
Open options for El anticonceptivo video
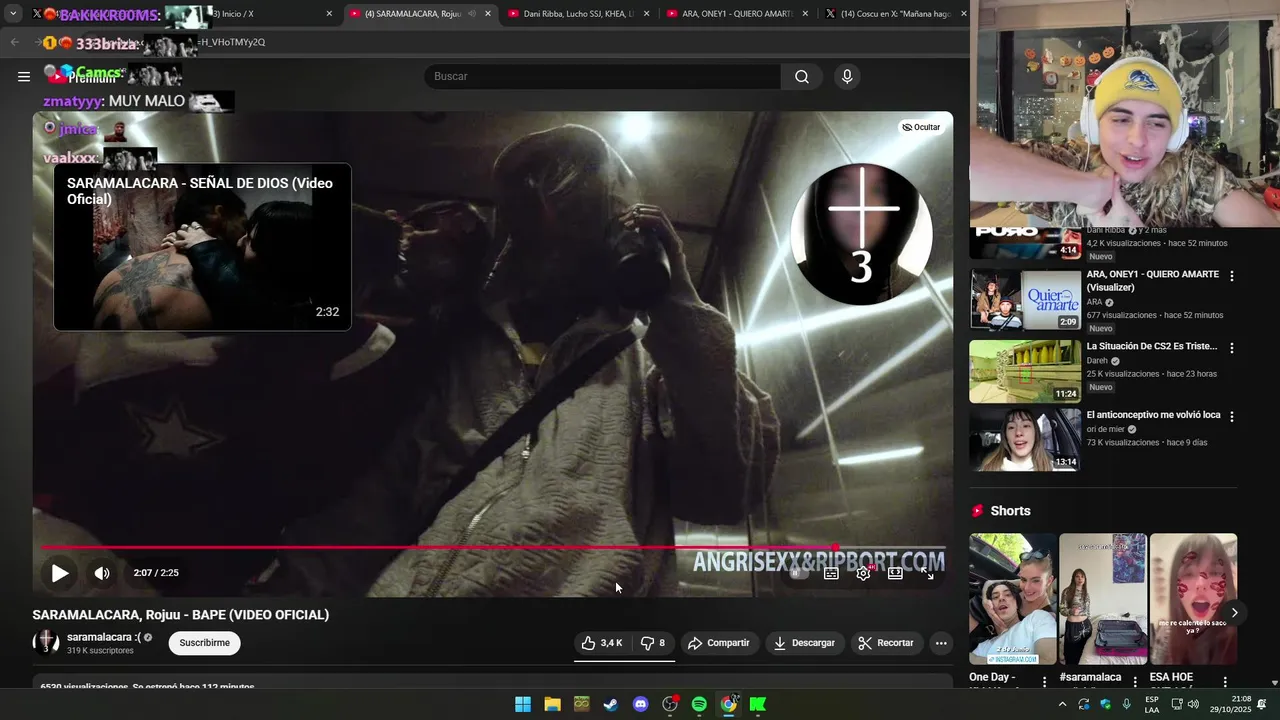(x=1232, y=416)
